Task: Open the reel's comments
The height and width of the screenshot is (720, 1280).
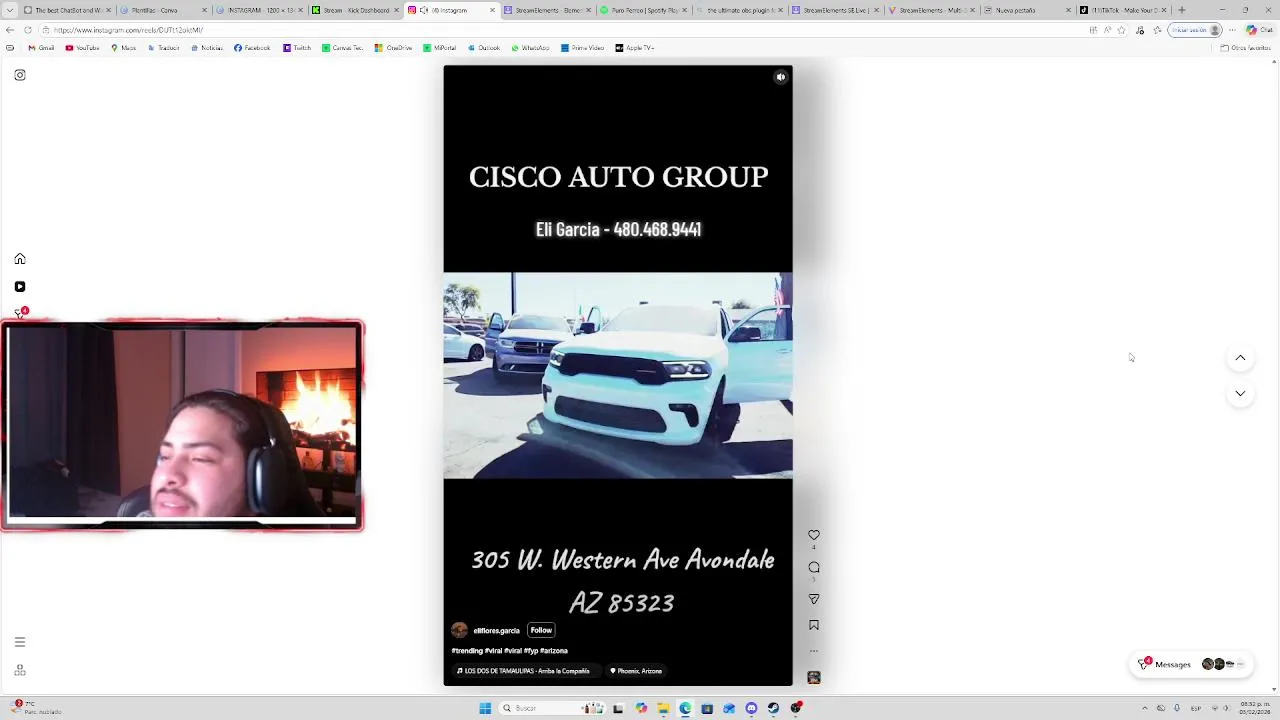Action: pos(814,567)
